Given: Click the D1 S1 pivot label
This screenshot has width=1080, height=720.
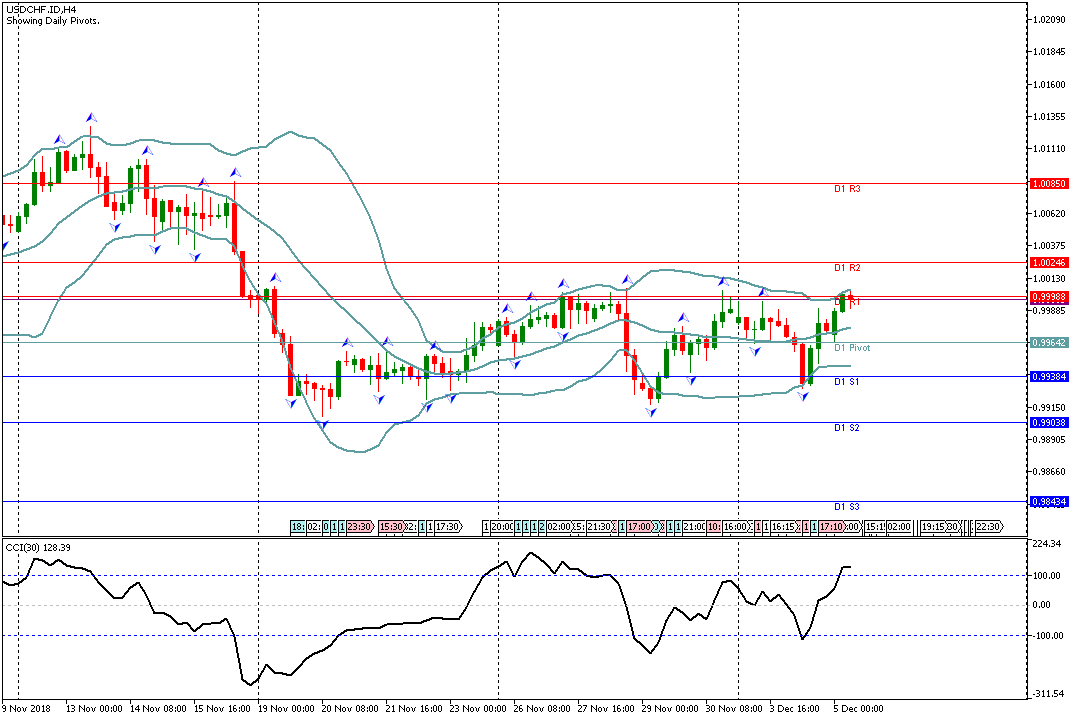Looking at the screenshot, I should (847, 382).
